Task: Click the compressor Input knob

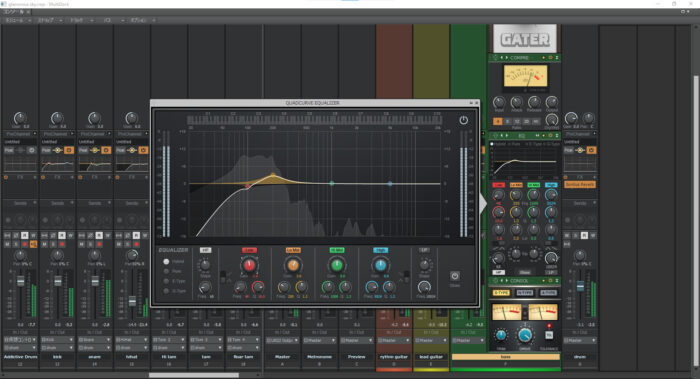Action: (499, 103)
